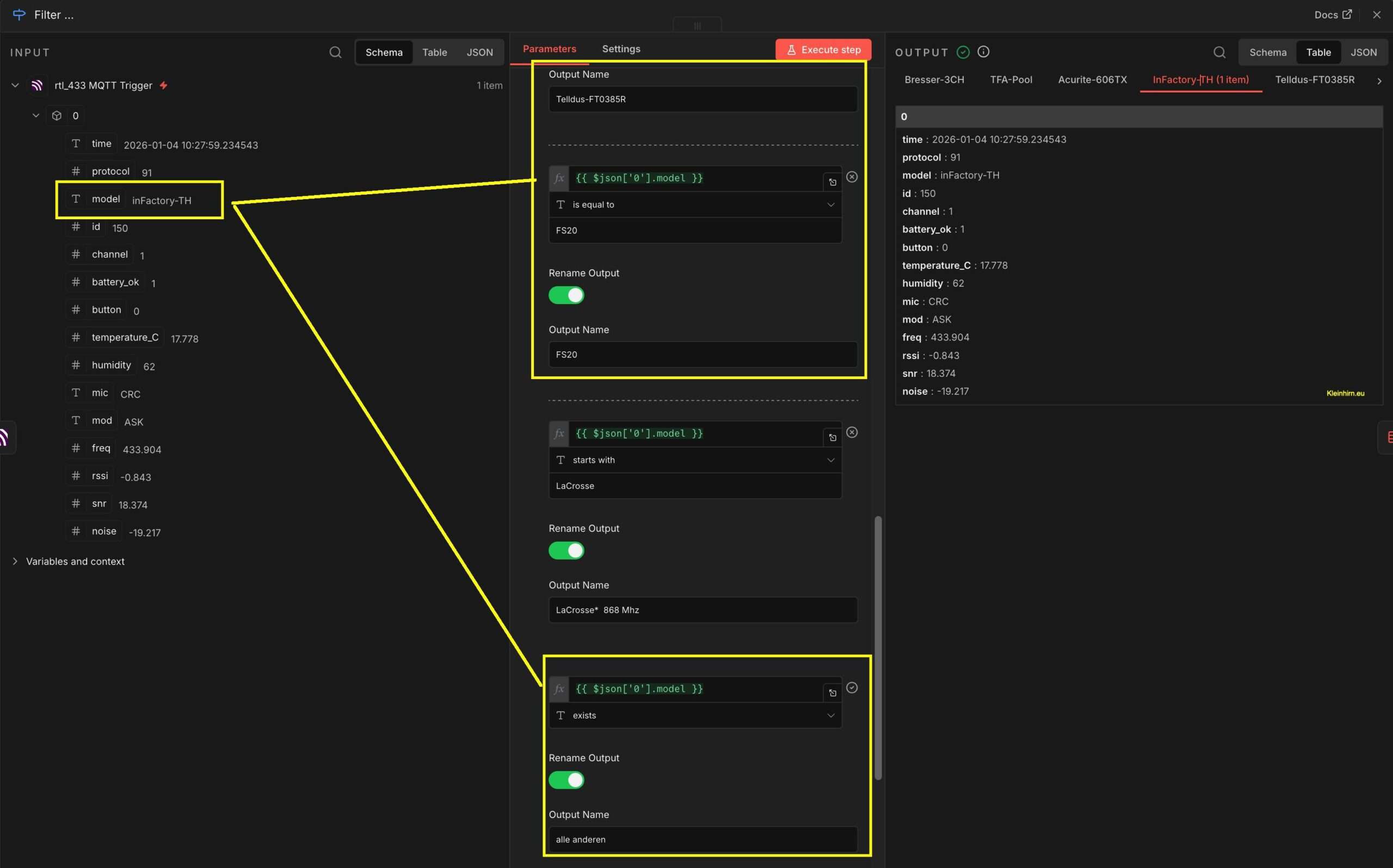This screenshot has height=868, width=1393.
Task: Remove the LaCrosse condition rule
Action: 852,432
